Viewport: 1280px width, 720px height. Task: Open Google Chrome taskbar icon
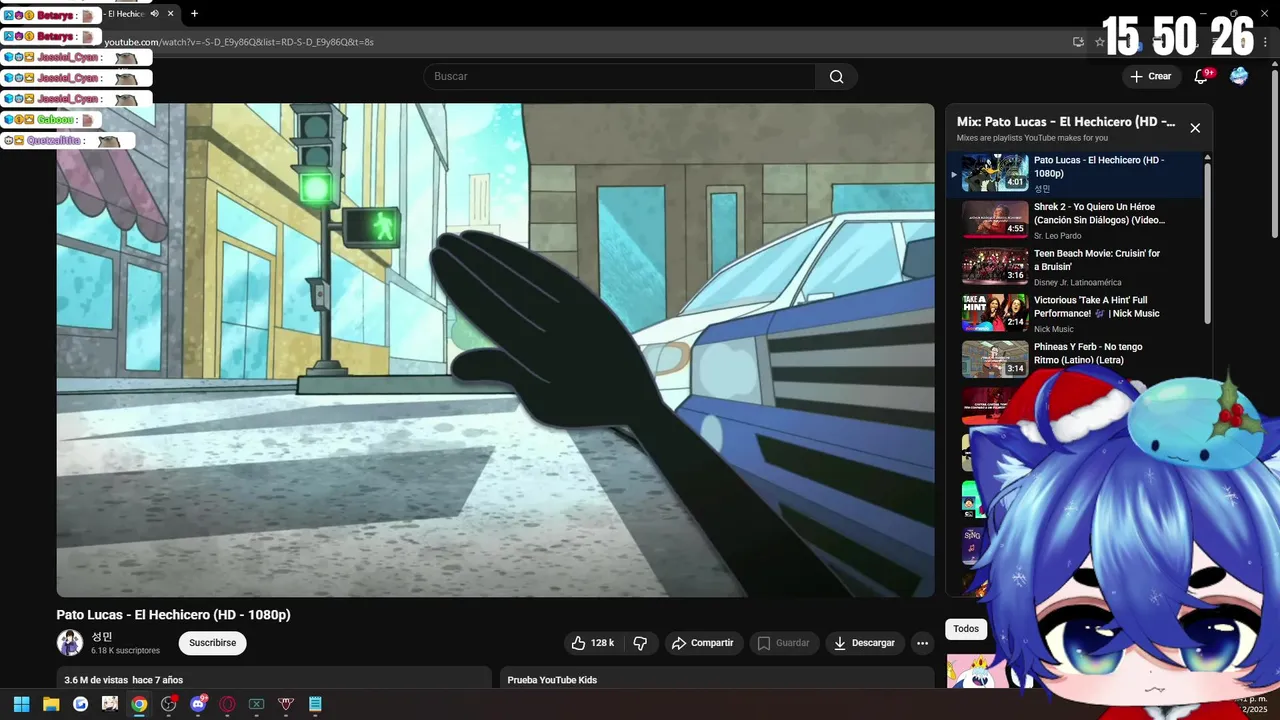coord(139,704)
